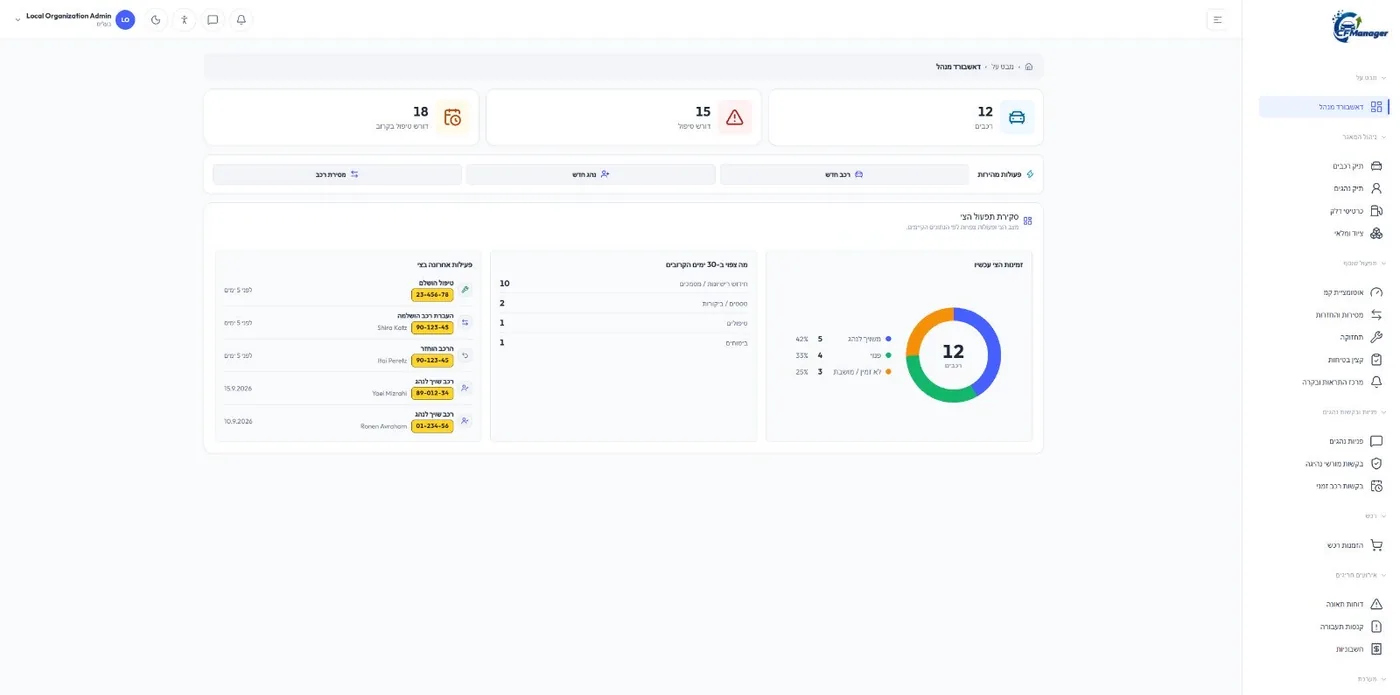This screenshot has height=695, width=1400.
Task: Click the ציוד ומלאי inventory icon
Action: (1376, 233)
